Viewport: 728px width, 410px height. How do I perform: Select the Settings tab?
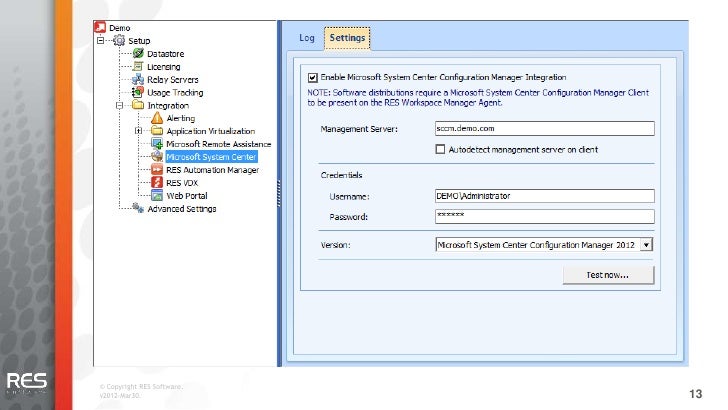tap(347, 38)
